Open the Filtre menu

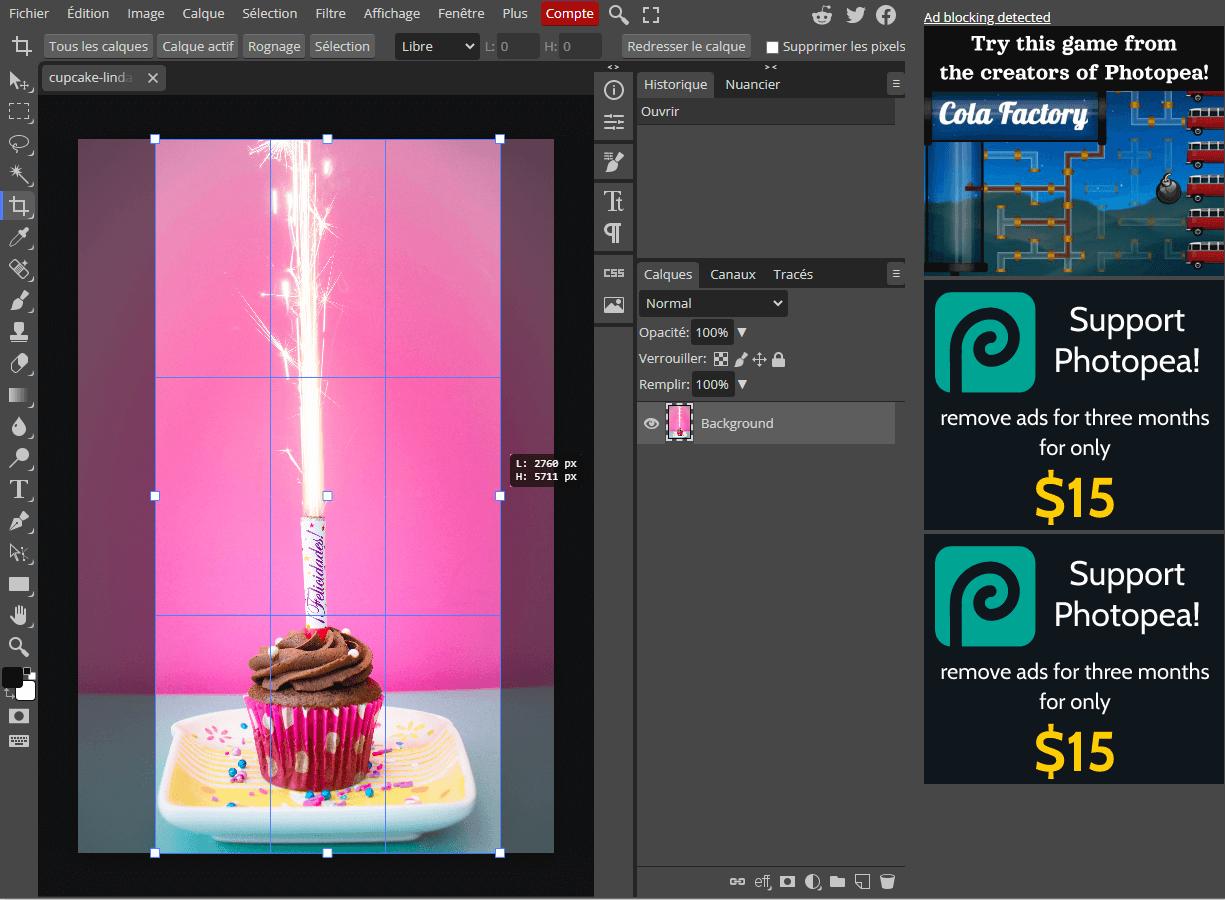click(x=330, y=13)
